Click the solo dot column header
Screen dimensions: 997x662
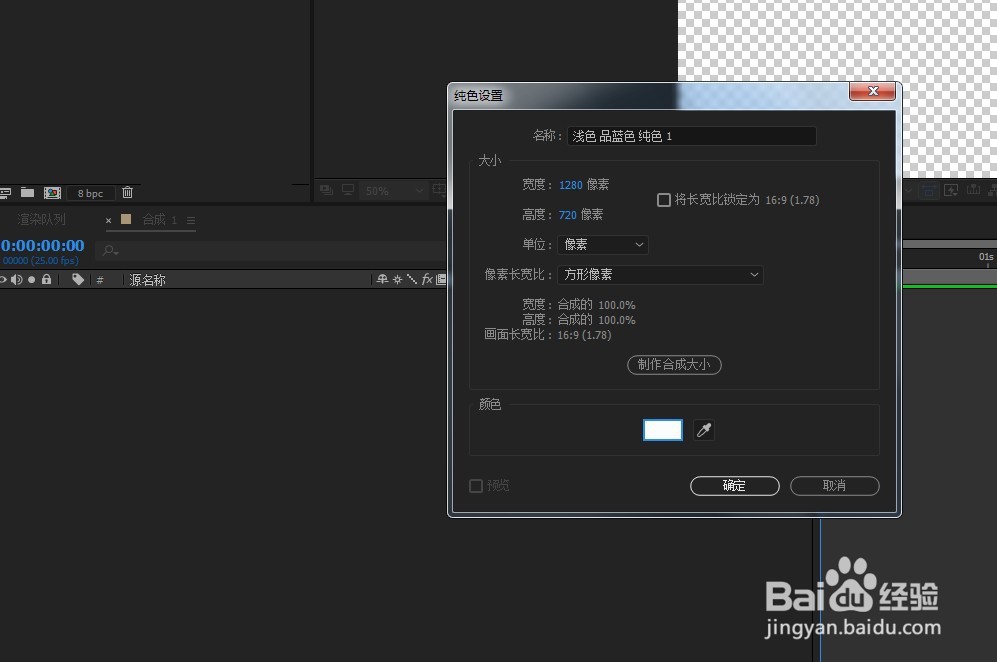tap(31, 280)
